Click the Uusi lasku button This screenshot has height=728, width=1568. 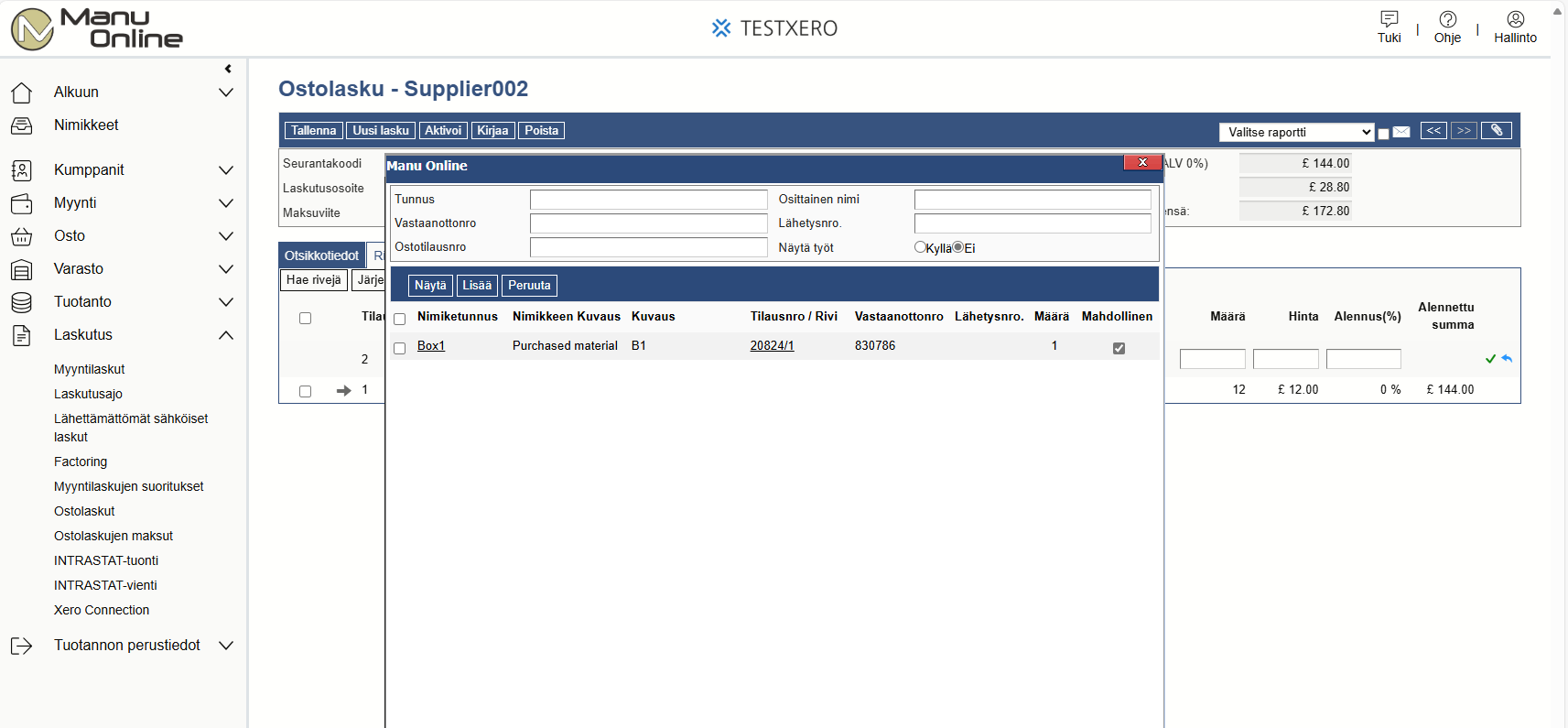381,131
